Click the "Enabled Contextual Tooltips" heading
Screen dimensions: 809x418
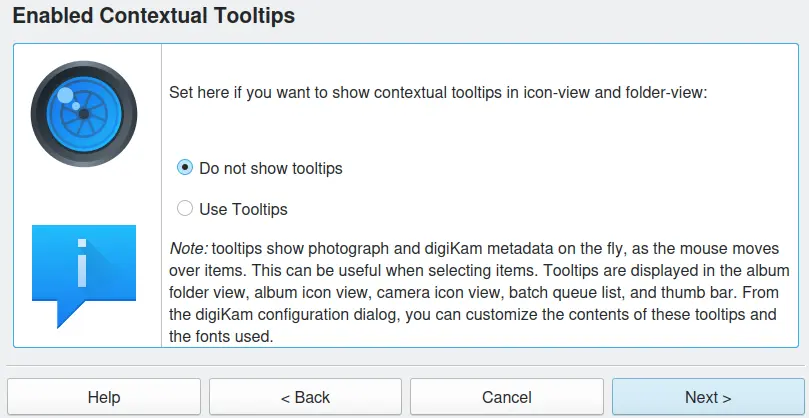click(x=154, y=16)
